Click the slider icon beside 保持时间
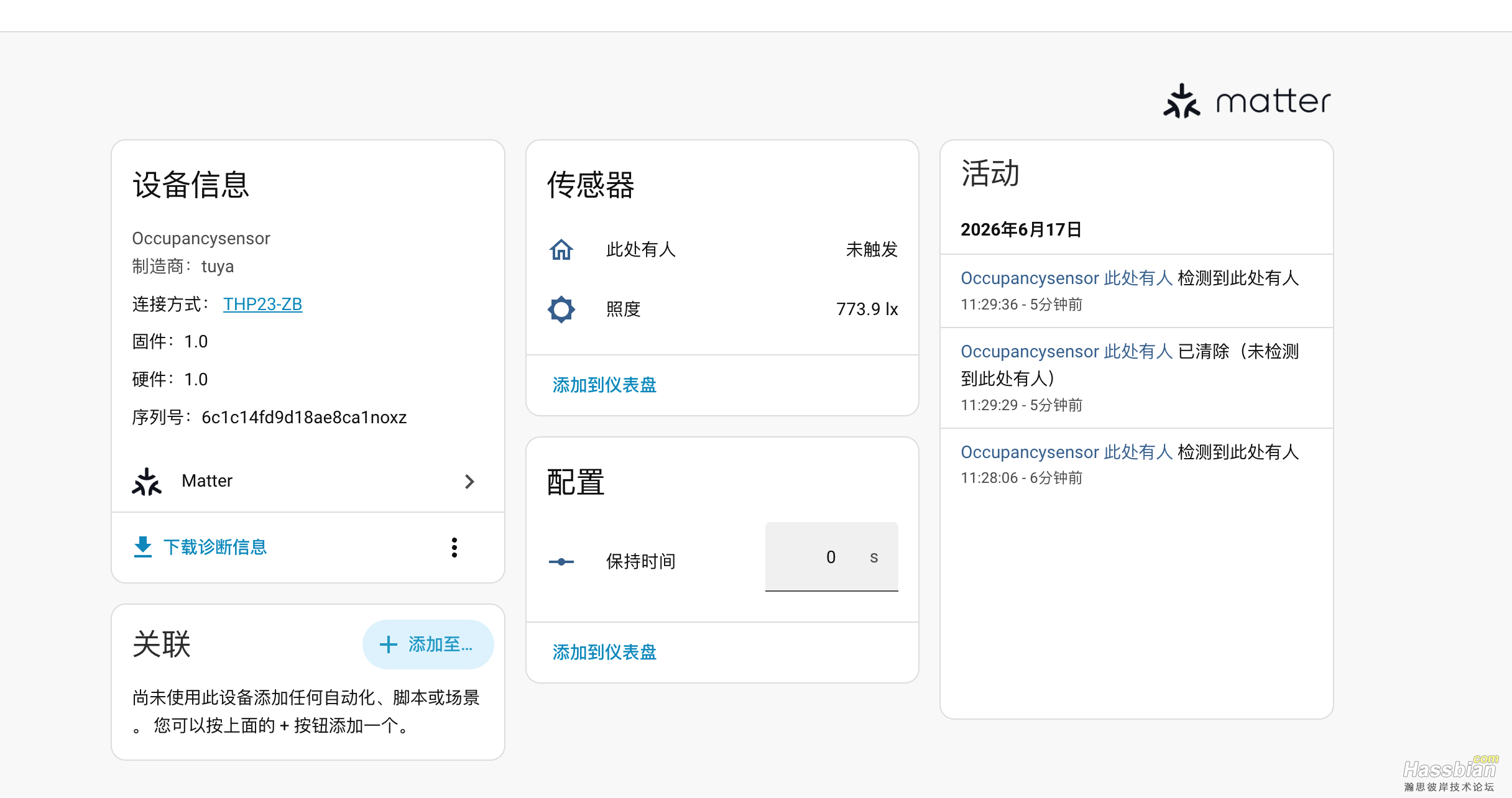 coord(561,562)
